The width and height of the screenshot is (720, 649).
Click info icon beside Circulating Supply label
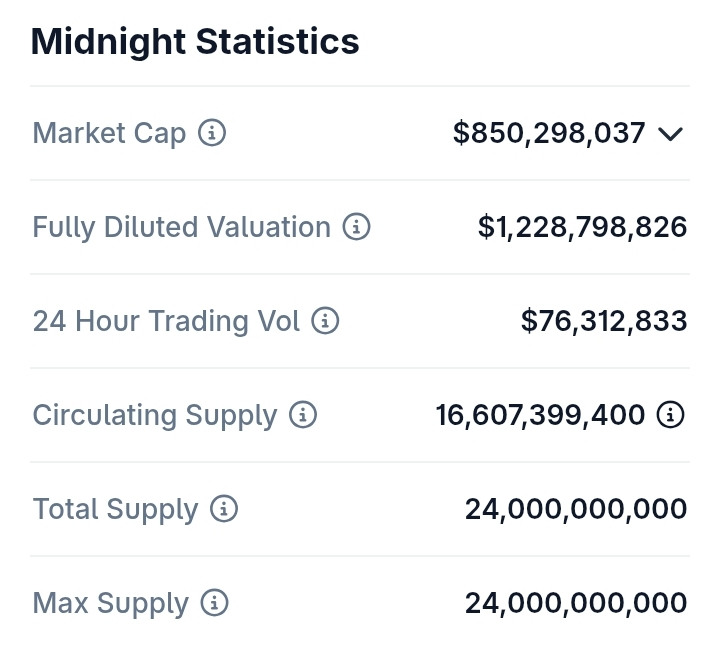click(x=303, y=415)
